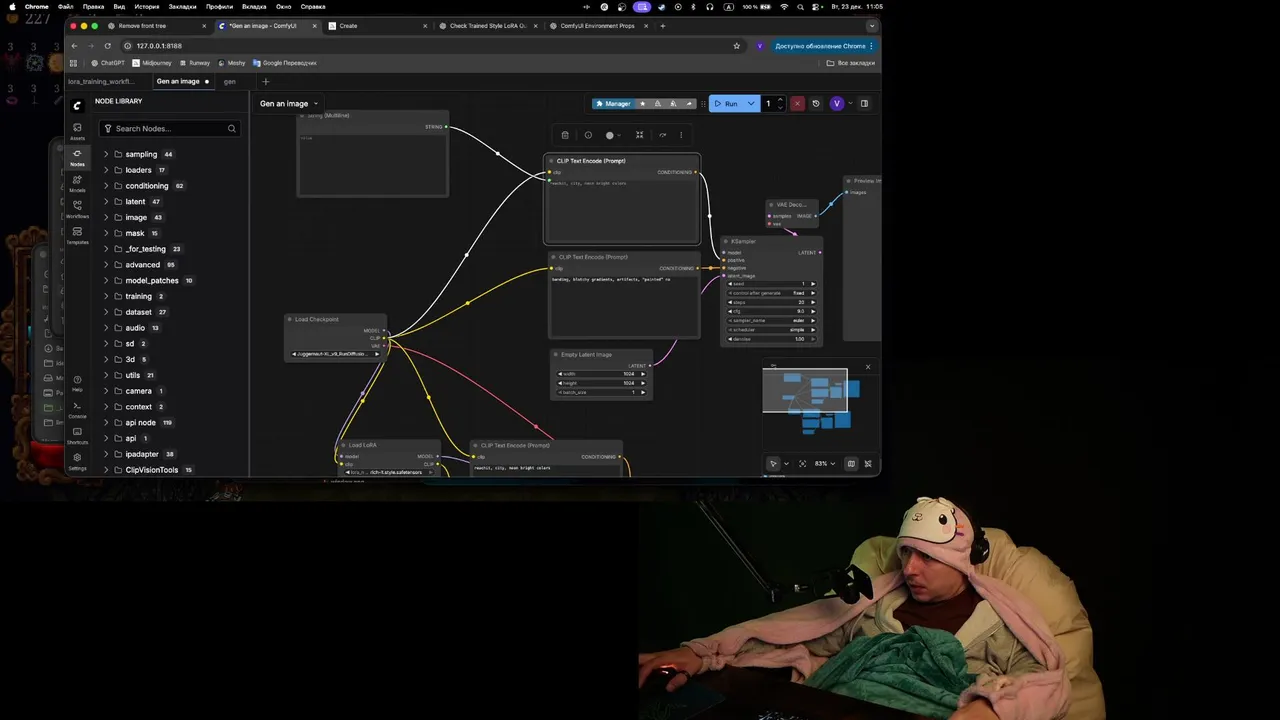Toggle the Console panel icon
This screenshot has height=720, width=1280.
[77, 409]
